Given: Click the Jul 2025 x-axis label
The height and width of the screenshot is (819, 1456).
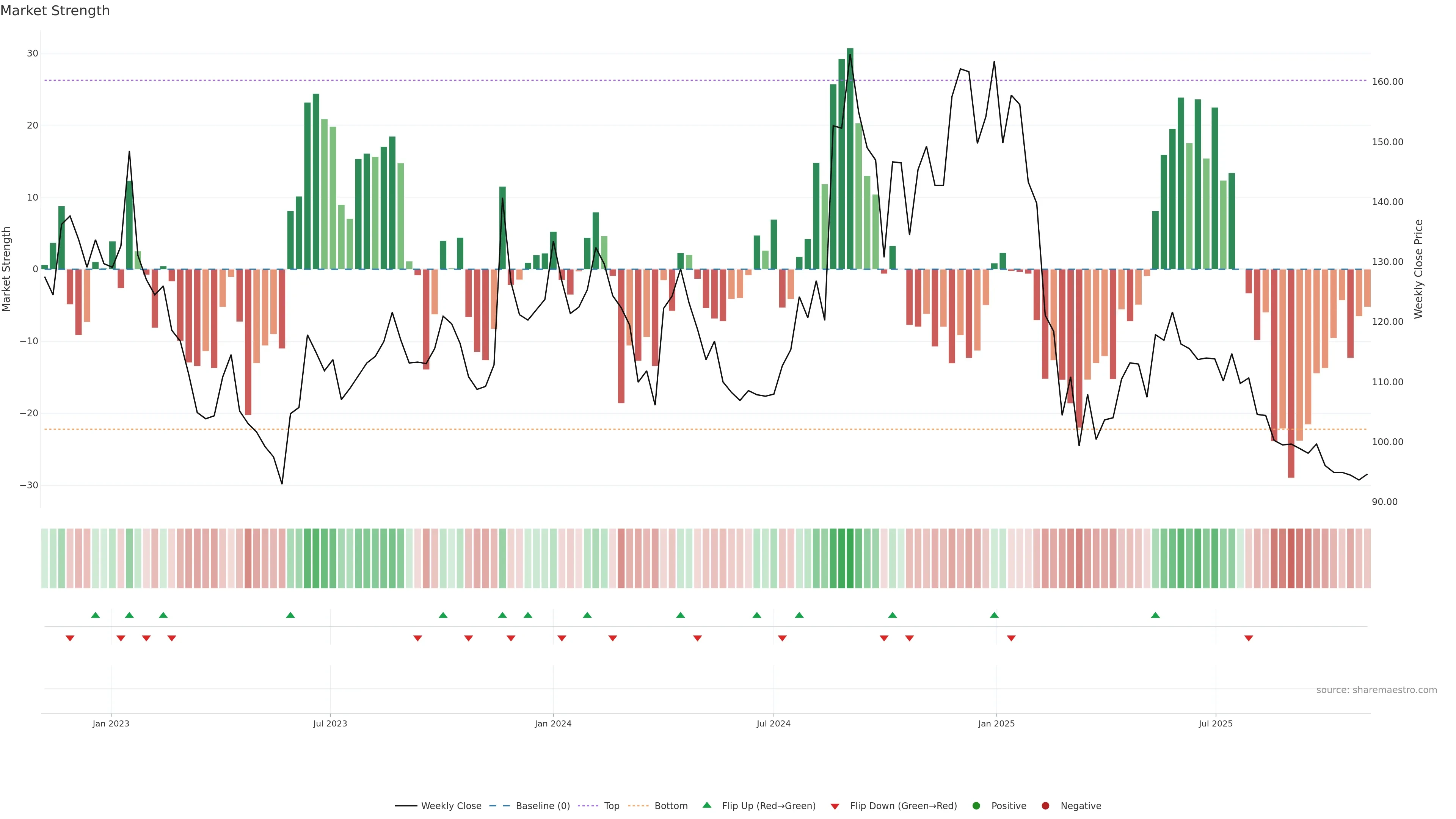Looking at the screenshot, I should pos(1215,723).
